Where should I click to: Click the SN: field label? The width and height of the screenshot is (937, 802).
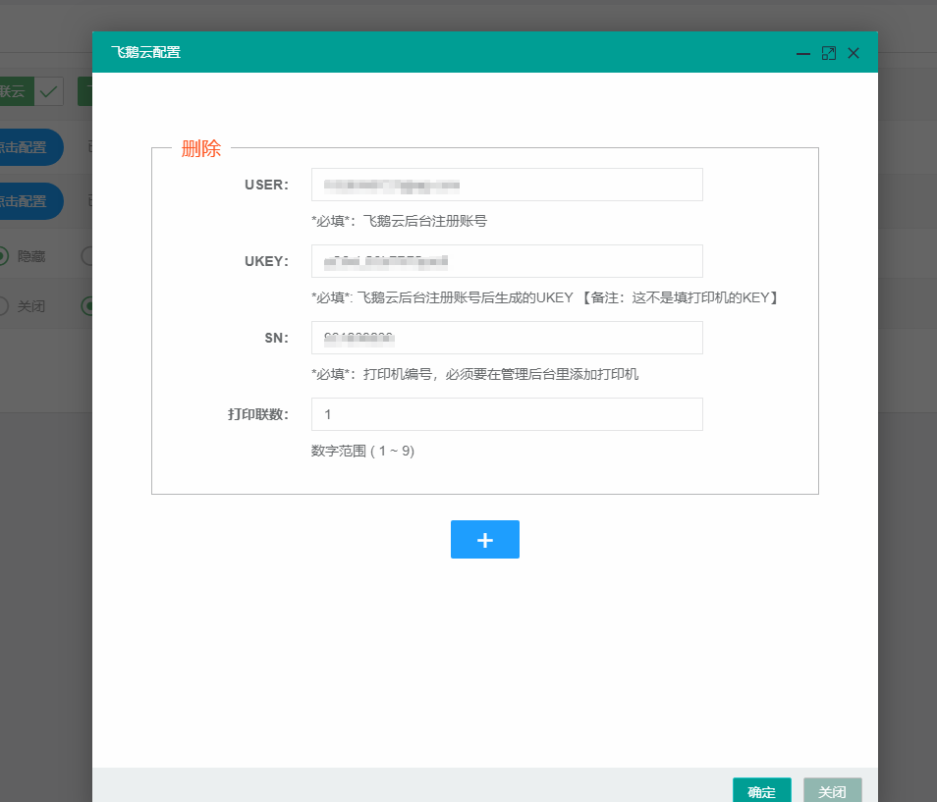click(x=277, y=338)
